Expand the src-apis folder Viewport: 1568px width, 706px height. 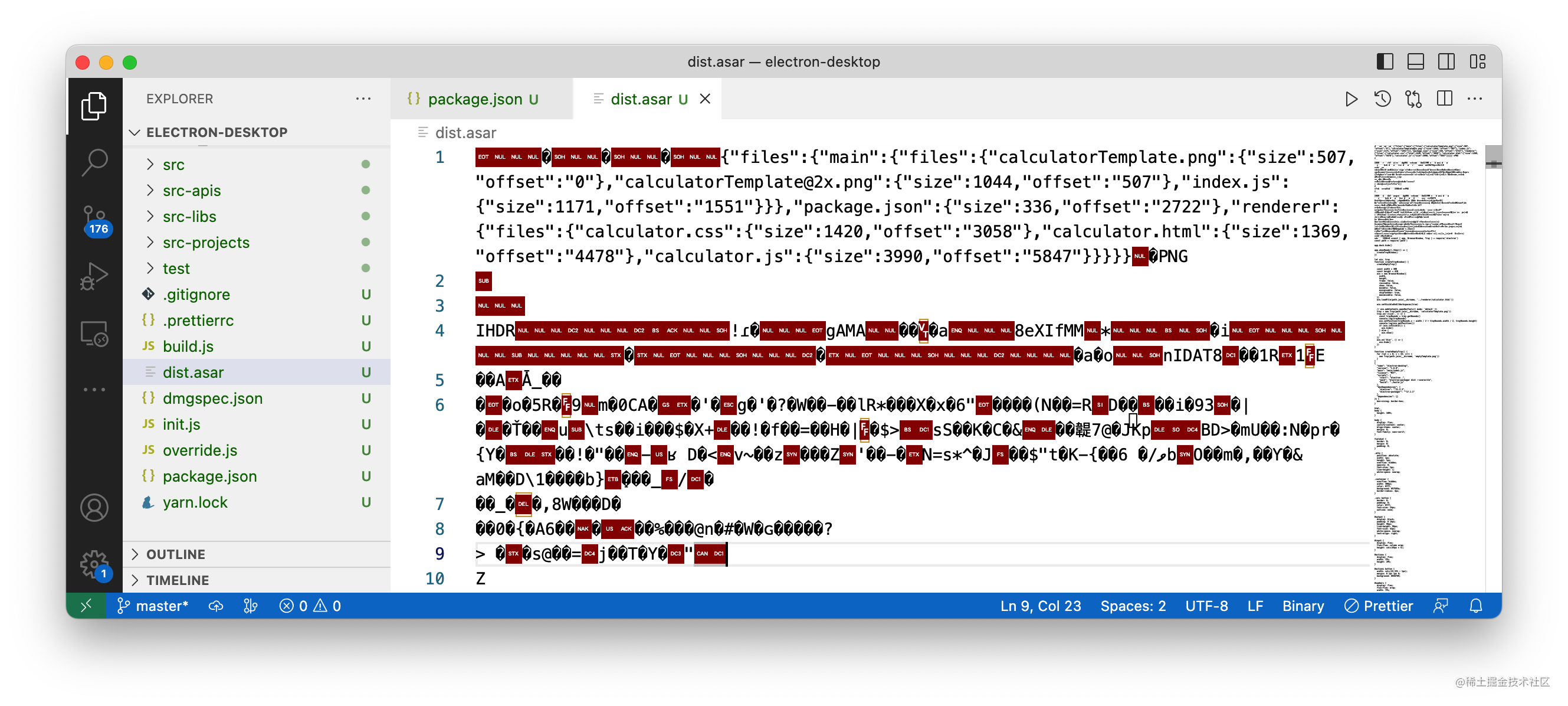256,190
